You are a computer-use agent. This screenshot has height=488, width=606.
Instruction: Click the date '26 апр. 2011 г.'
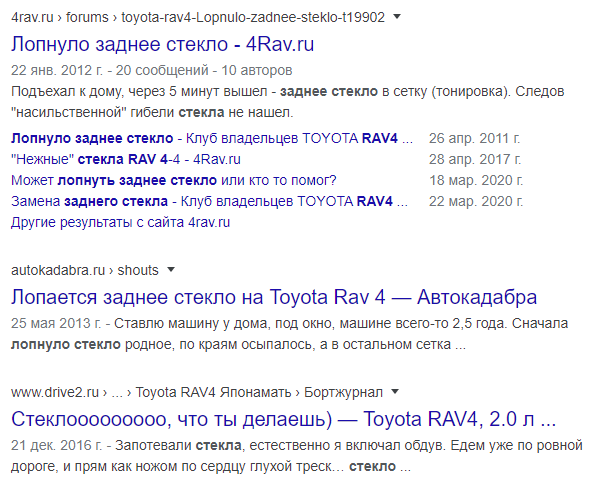[x=475, y=138]
